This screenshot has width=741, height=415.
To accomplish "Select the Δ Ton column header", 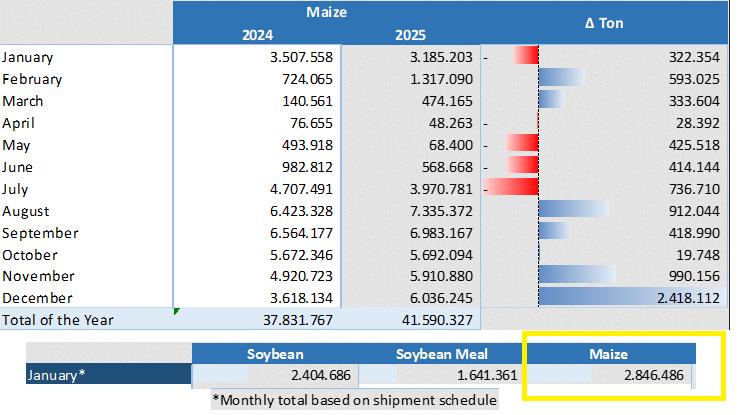I will (606, 22).
